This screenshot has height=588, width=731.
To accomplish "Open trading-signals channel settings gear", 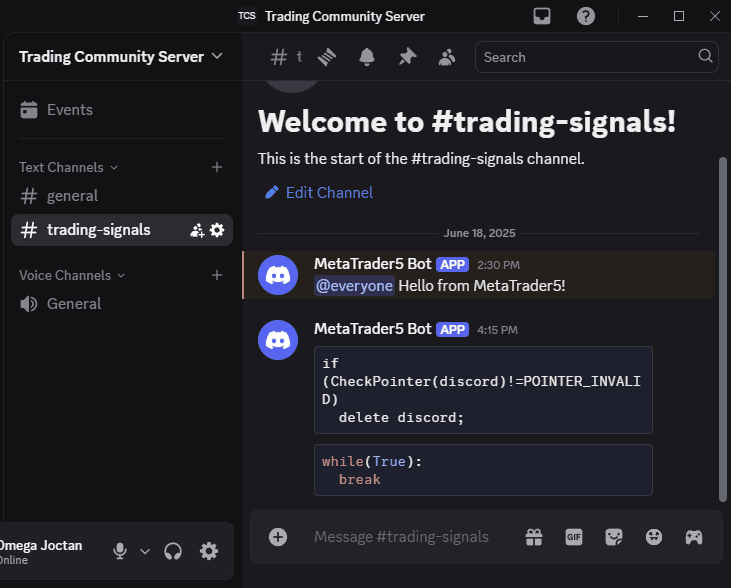I will pos(217,230).
